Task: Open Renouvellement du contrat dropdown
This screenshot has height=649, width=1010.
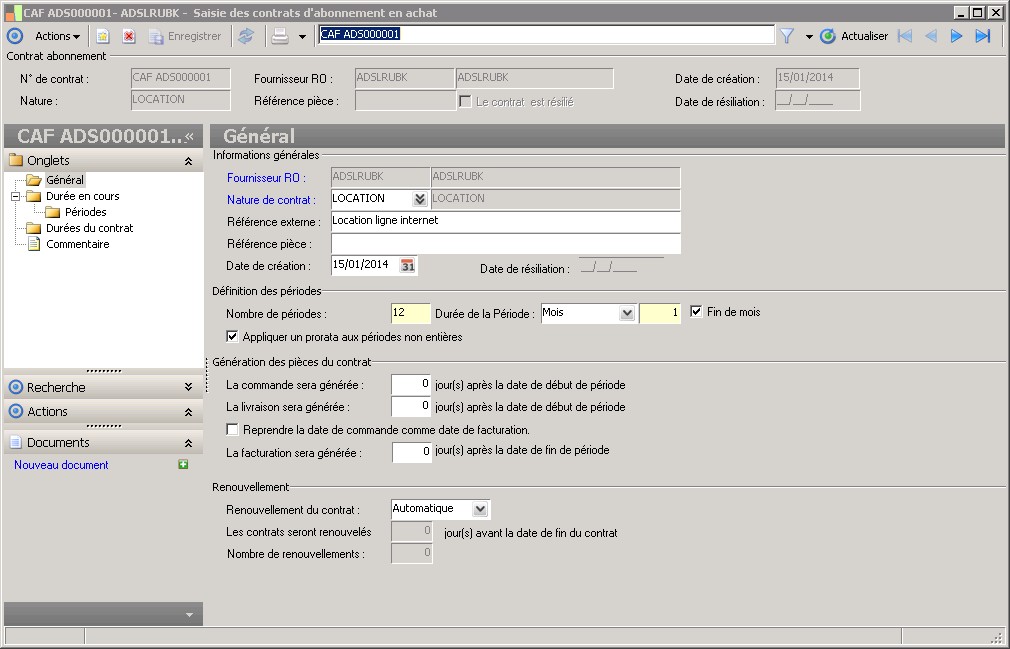Action: (x=480, y=509)
